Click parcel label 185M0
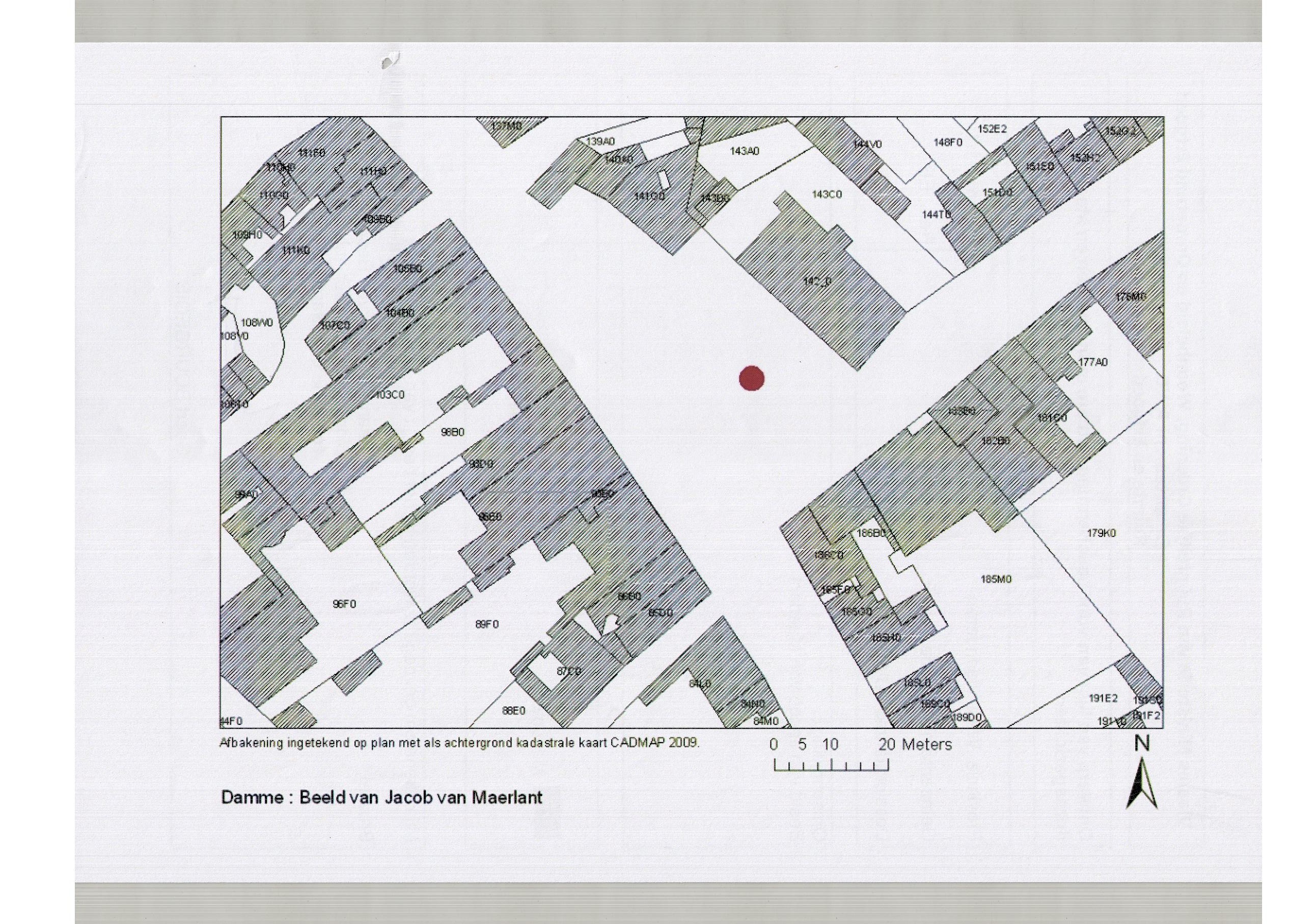Image resolution: width=1316 pixels, height=924 pixels. tap(996, 579)
